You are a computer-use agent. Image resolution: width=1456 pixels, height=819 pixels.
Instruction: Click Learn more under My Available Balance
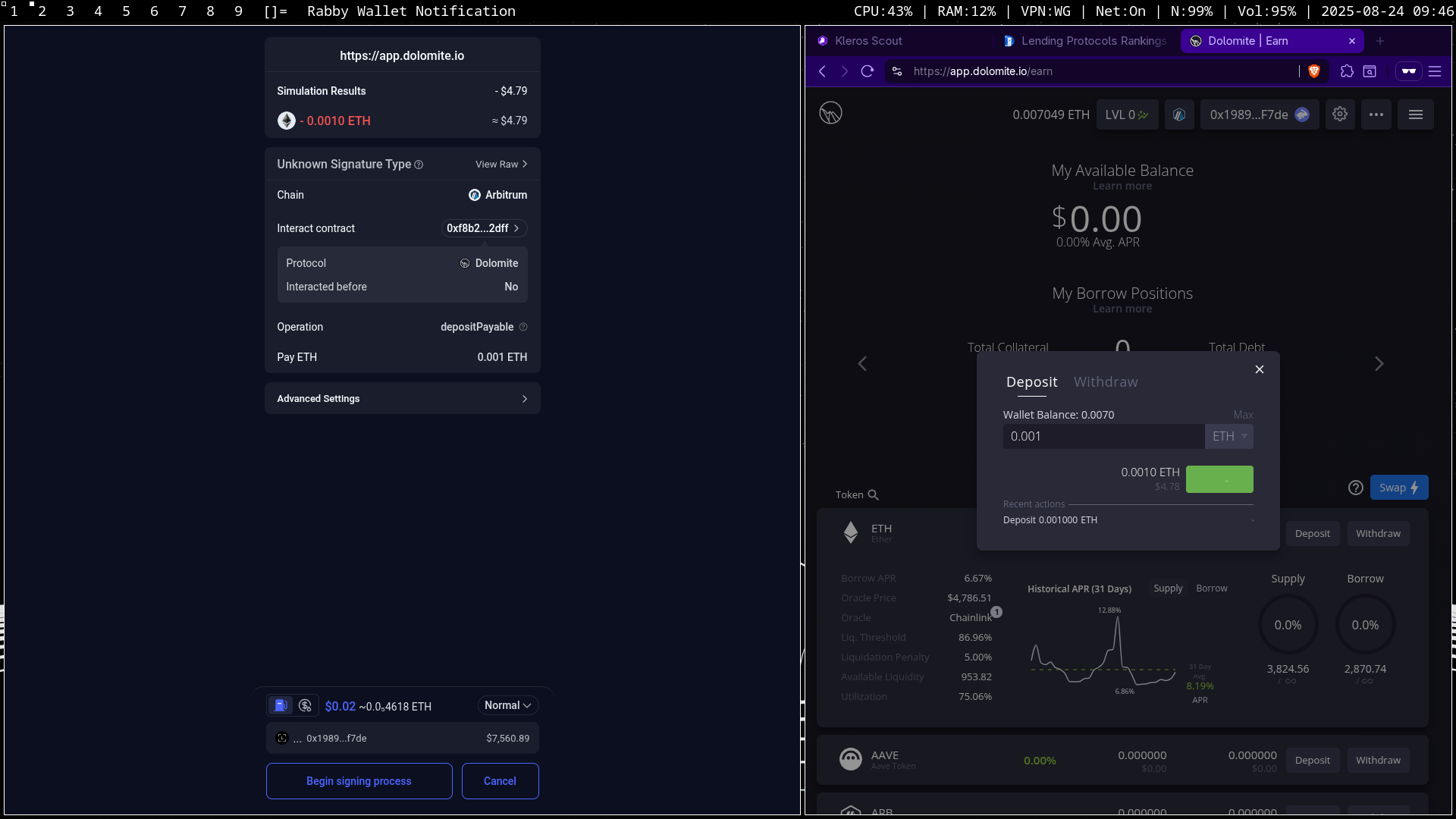1122,187
